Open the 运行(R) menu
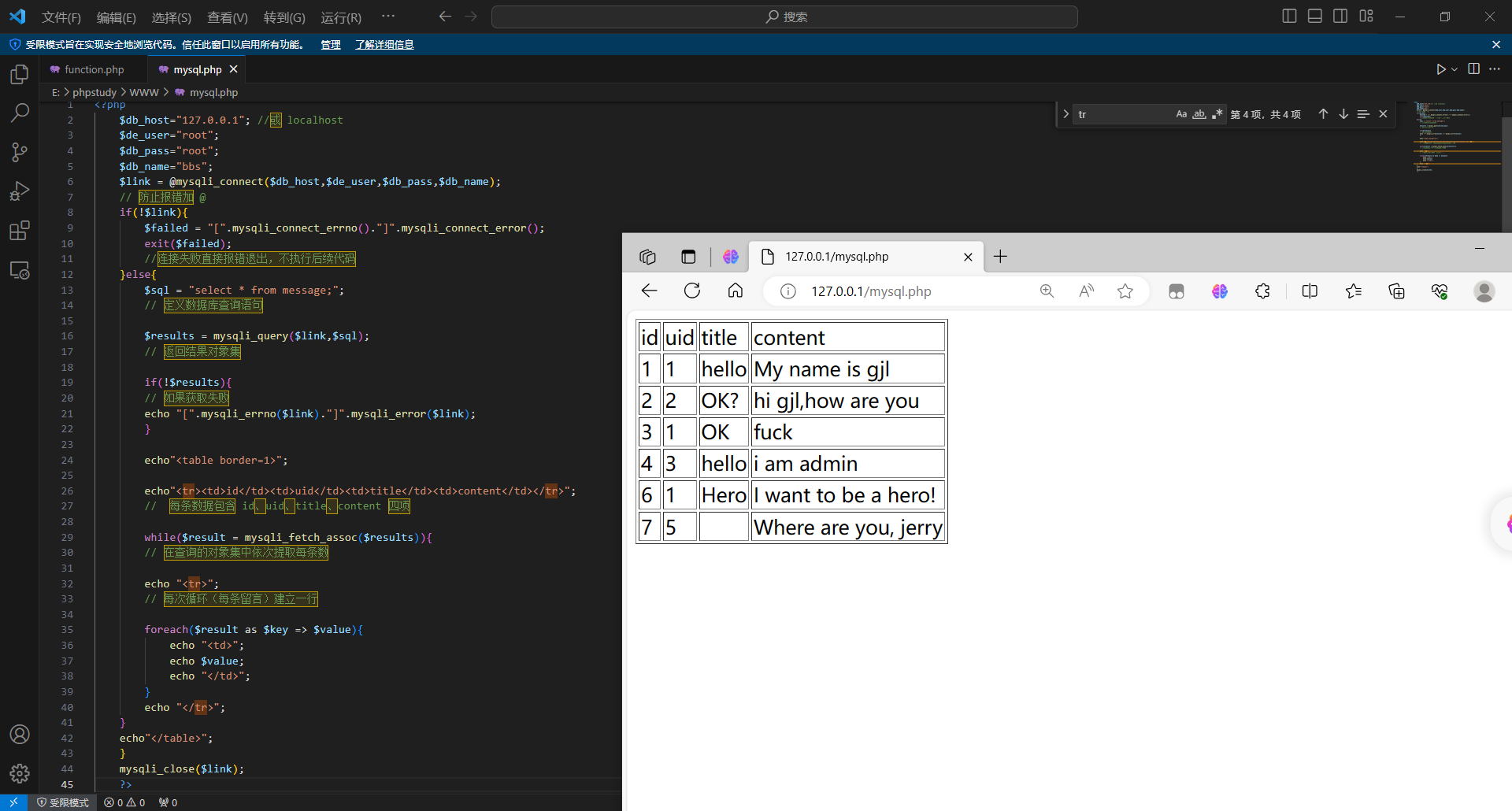 point(341,17)
